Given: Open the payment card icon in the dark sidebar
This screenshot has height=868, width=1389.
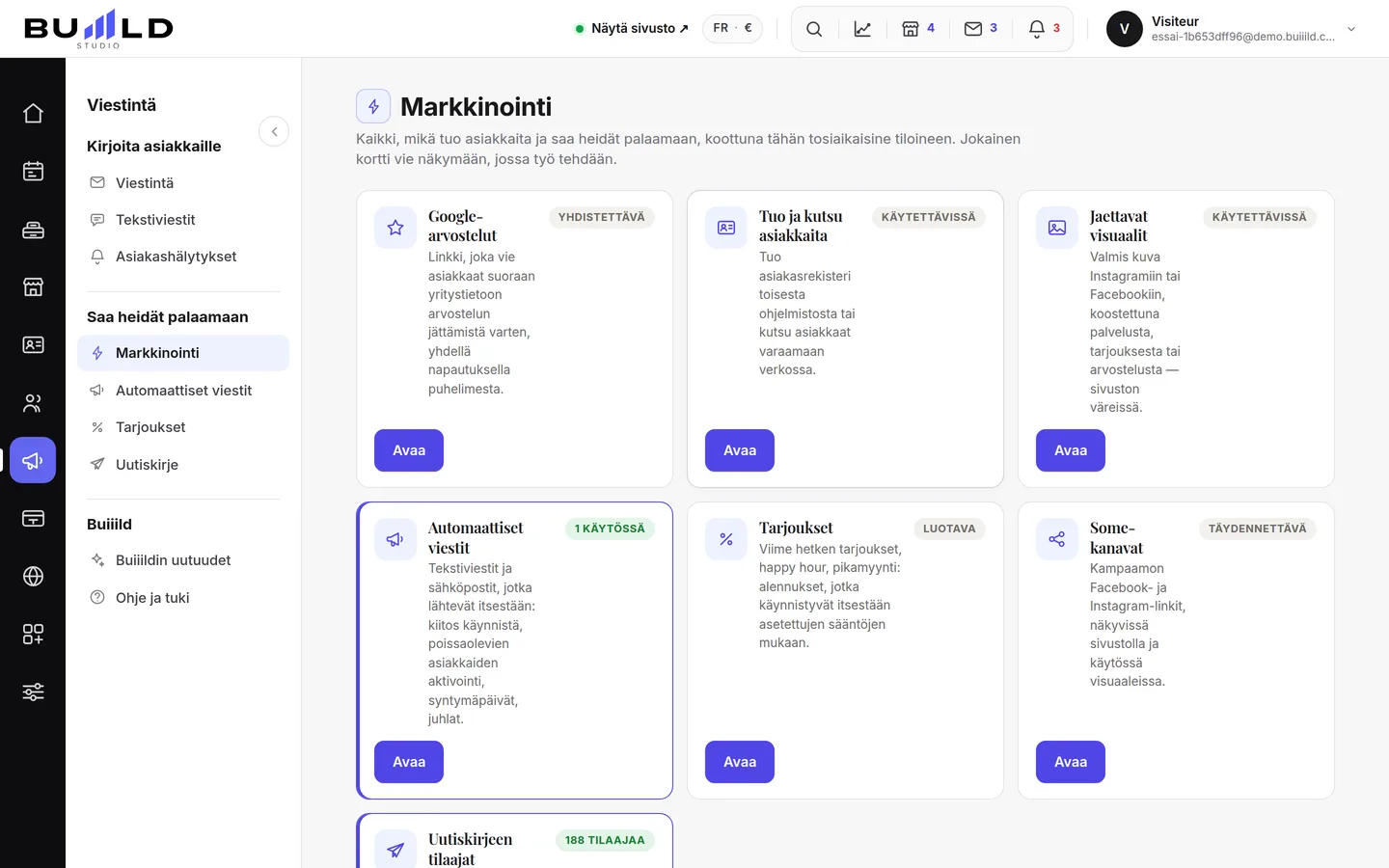Looking at the screenshot, I should tap(33, 519).
